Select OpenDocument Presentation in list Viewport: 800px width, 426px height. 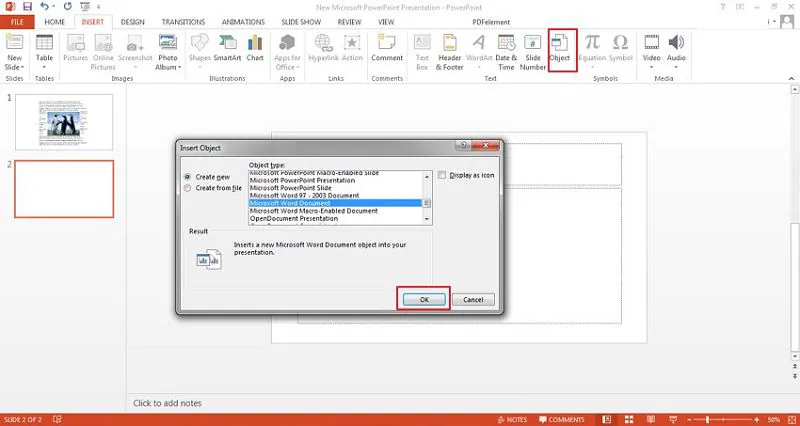pyautogui.click(x=336, y=218)
